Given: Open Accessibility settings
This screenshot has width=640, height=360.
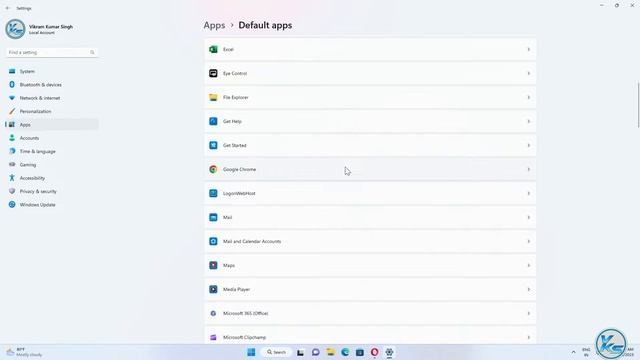Looking at the screenshot, I should (x=52, y=178).
